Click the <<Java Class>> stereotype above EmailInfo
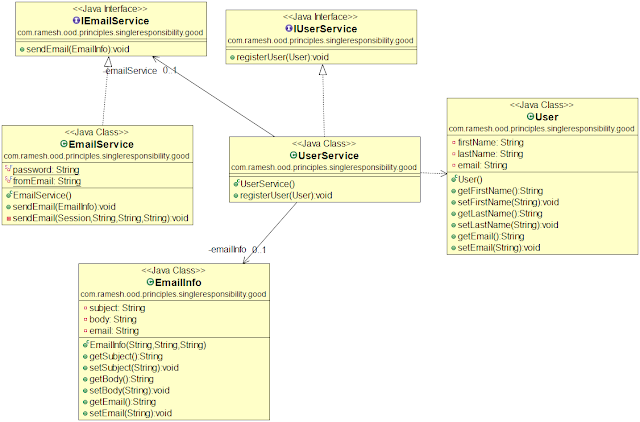Image resolution: width=640 pixels, height=422 pixels. [173, 271]
